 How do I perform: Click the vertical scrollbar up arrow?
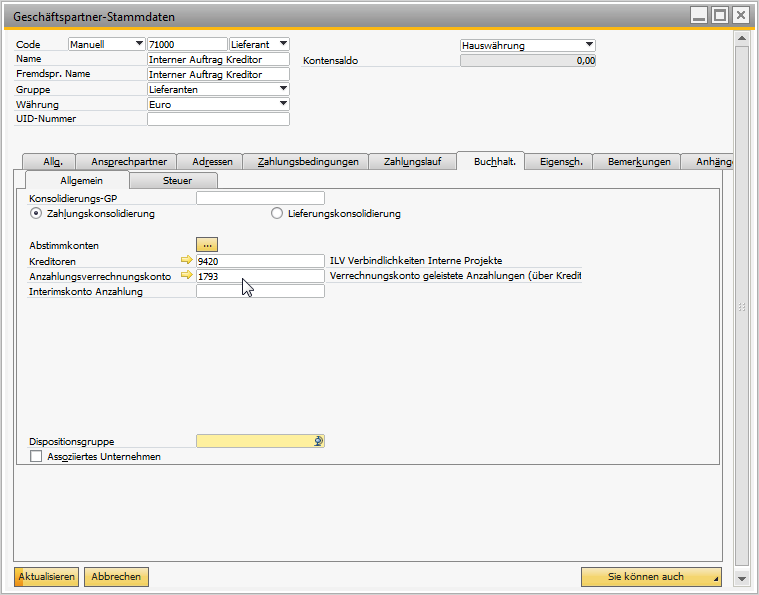741,38
